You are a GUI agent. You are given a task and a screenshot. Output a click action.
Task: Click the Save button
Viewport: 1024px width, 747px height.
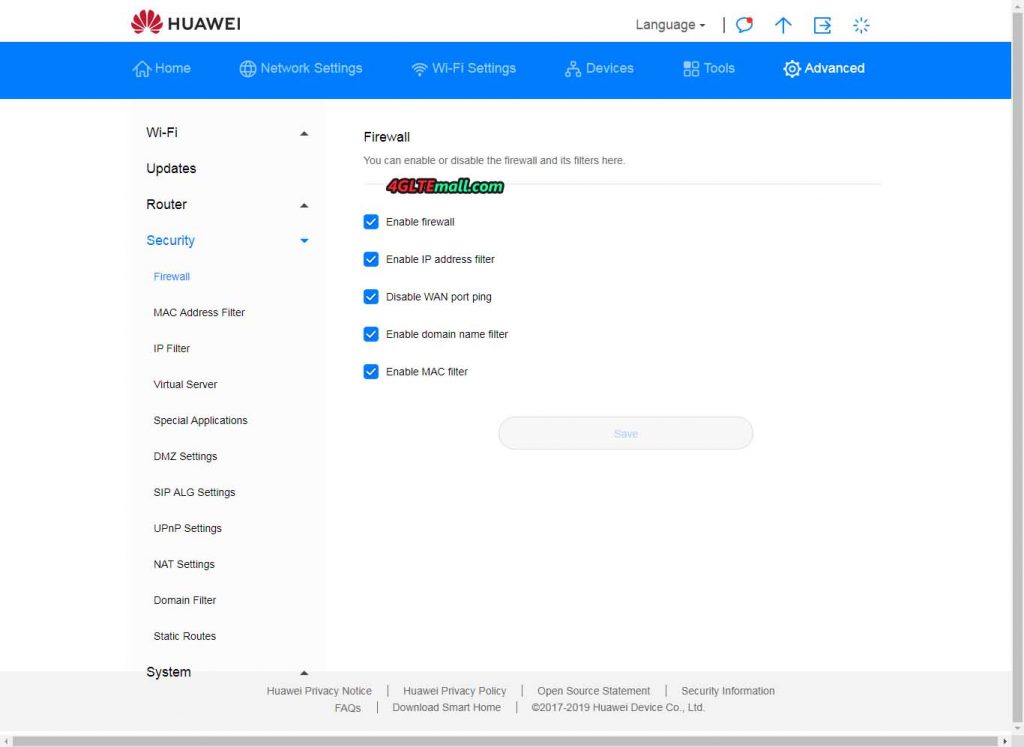[x=625, y=433]
